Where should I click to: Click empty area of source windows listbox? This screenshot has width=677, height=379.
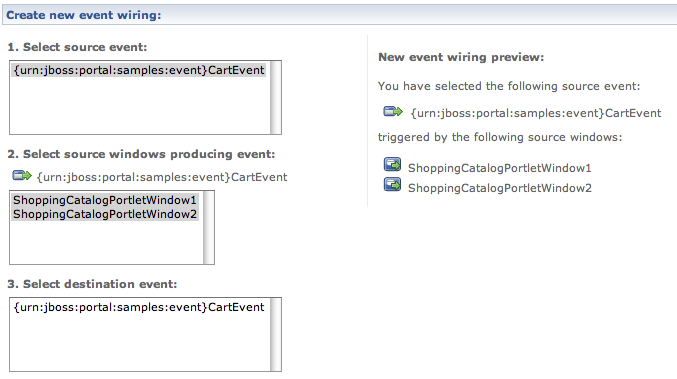(107, 242)
